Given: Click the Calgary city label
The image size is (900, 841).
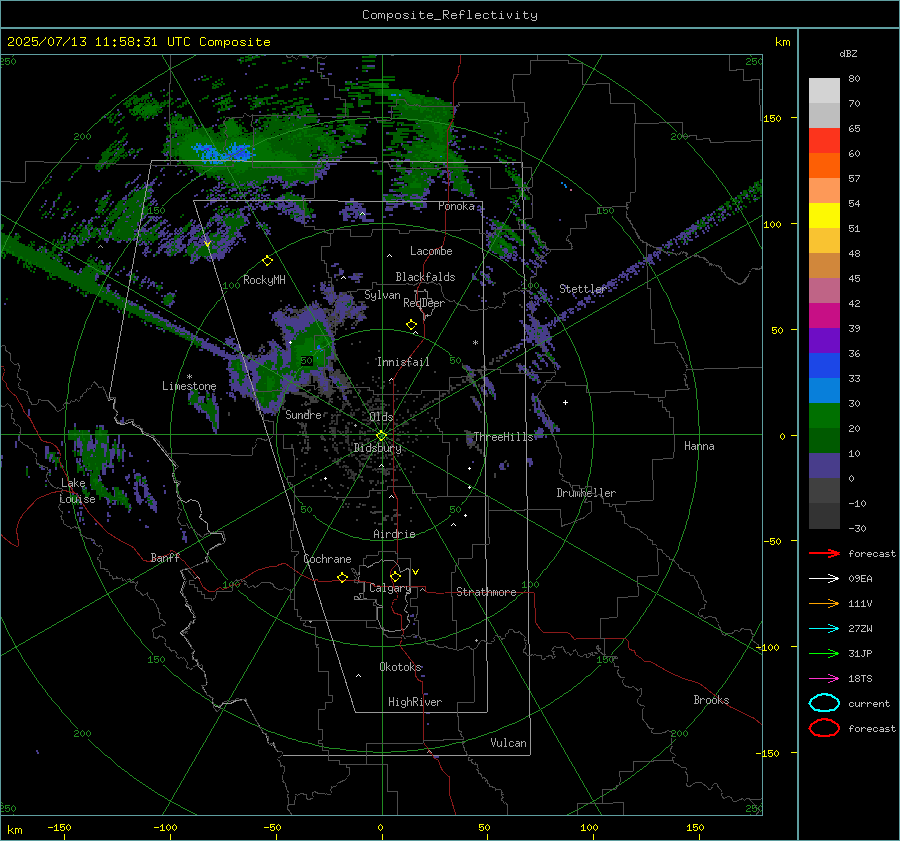Looking at the screenshot, I should point(390,588).
